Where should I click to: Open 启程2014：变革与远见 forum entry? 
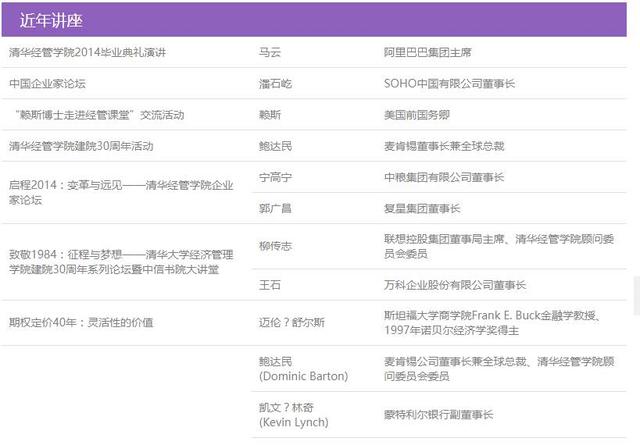[120, 192]
